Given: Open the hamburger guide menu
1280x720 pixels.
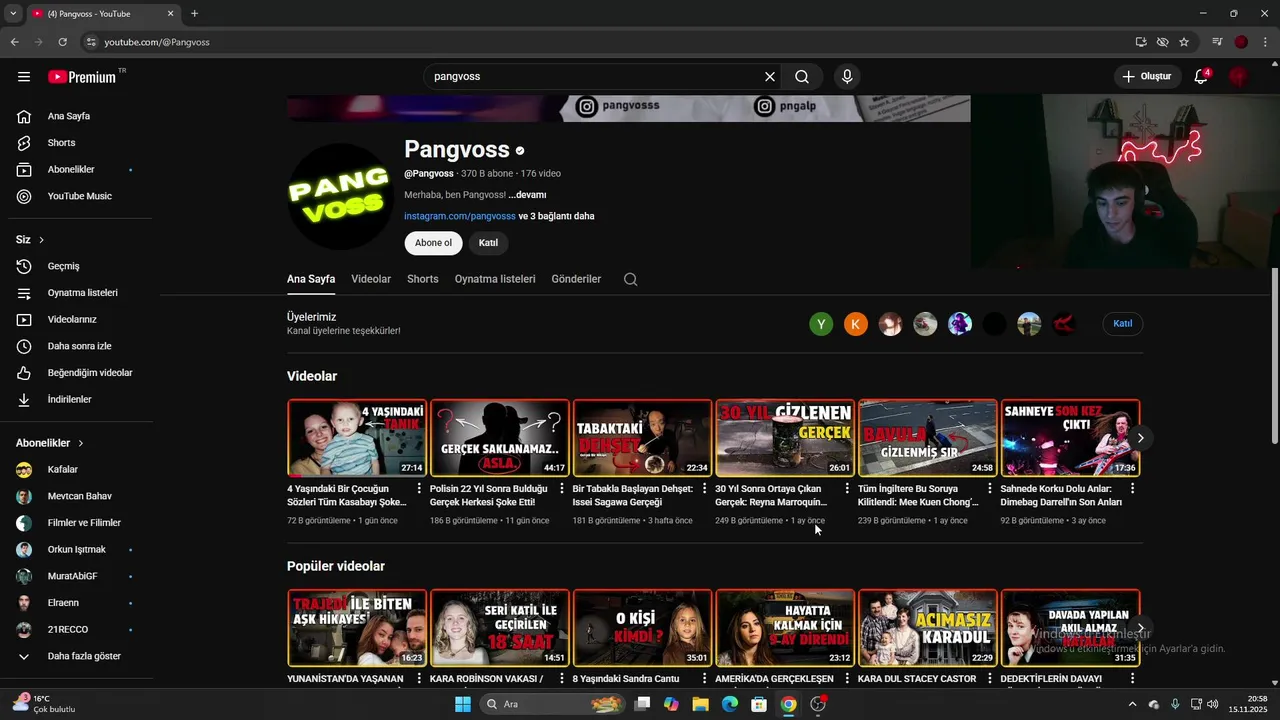Looking at the screenshot, I should click(x=24, y=77).
